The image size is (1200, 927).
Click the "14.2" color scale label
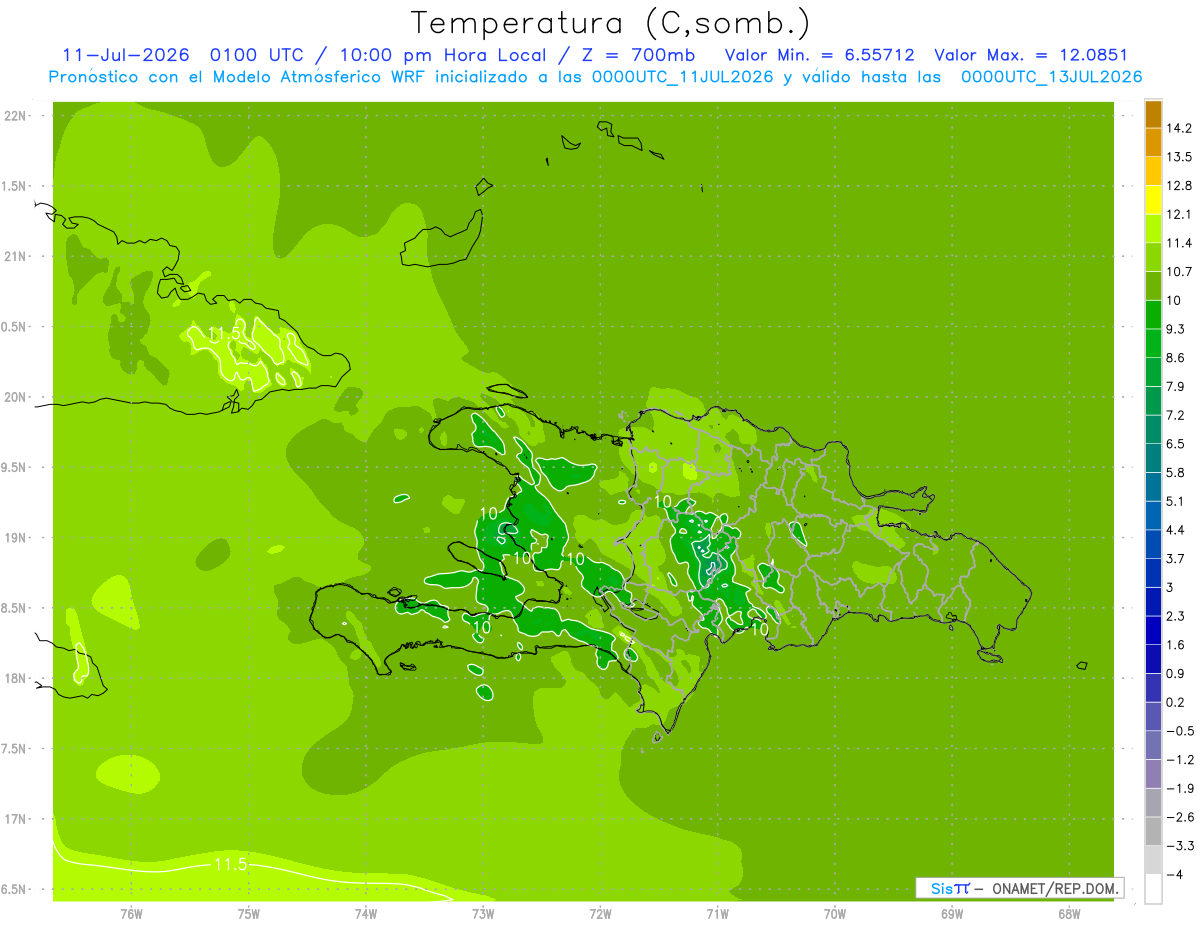pos(1179,128)
